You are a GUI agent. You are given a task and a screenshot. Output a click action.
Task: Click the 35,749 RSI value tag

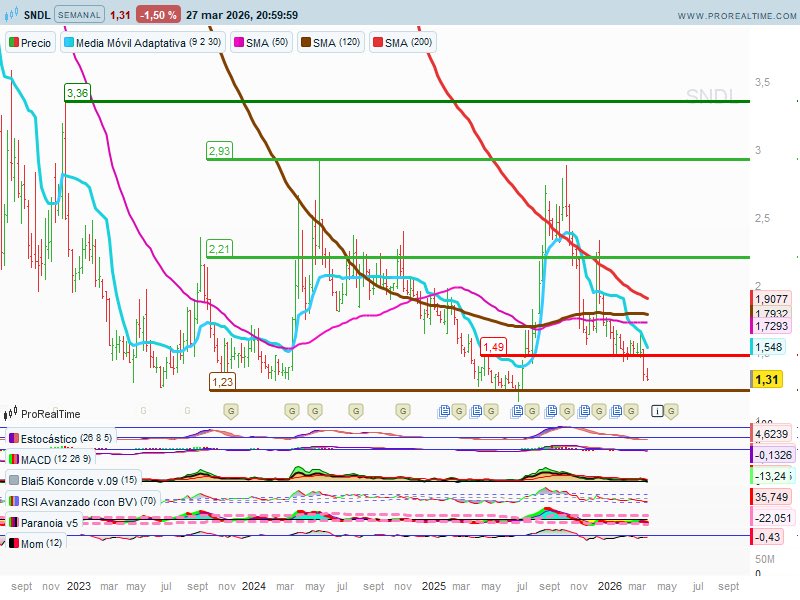pyautogui.click(x=771, y=497)
